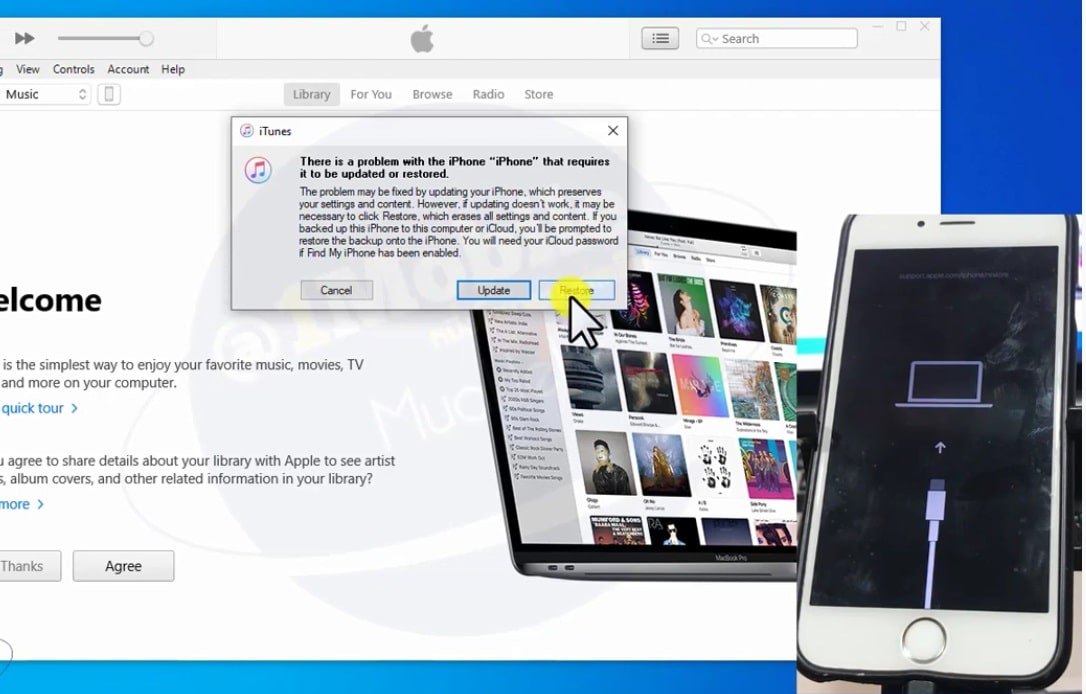Click the iPhone device icon button
1086x694 pixels.
(x=109, y=94)
